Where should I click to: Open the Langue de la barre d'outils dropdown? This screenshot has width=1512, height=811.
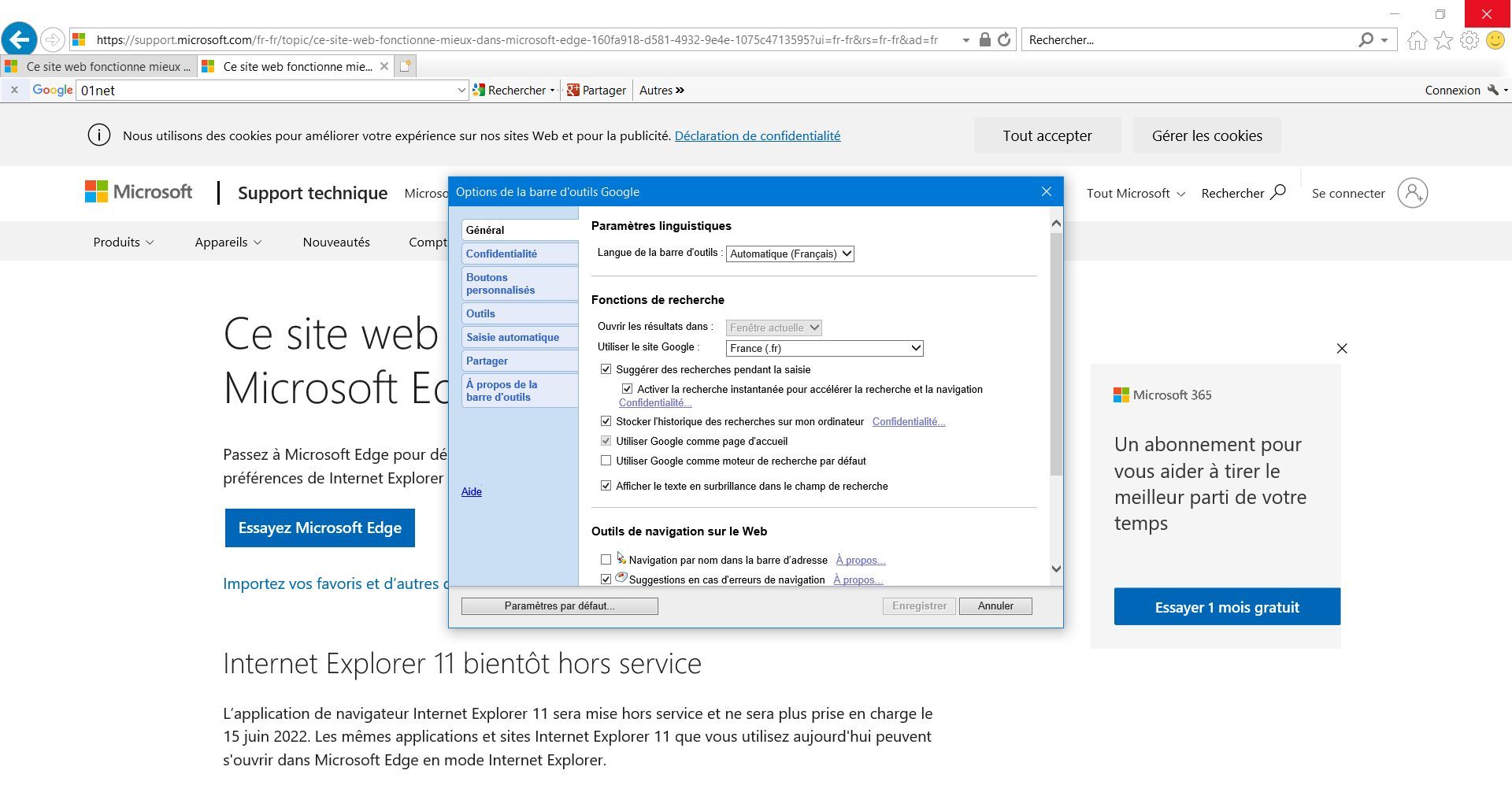790,254
